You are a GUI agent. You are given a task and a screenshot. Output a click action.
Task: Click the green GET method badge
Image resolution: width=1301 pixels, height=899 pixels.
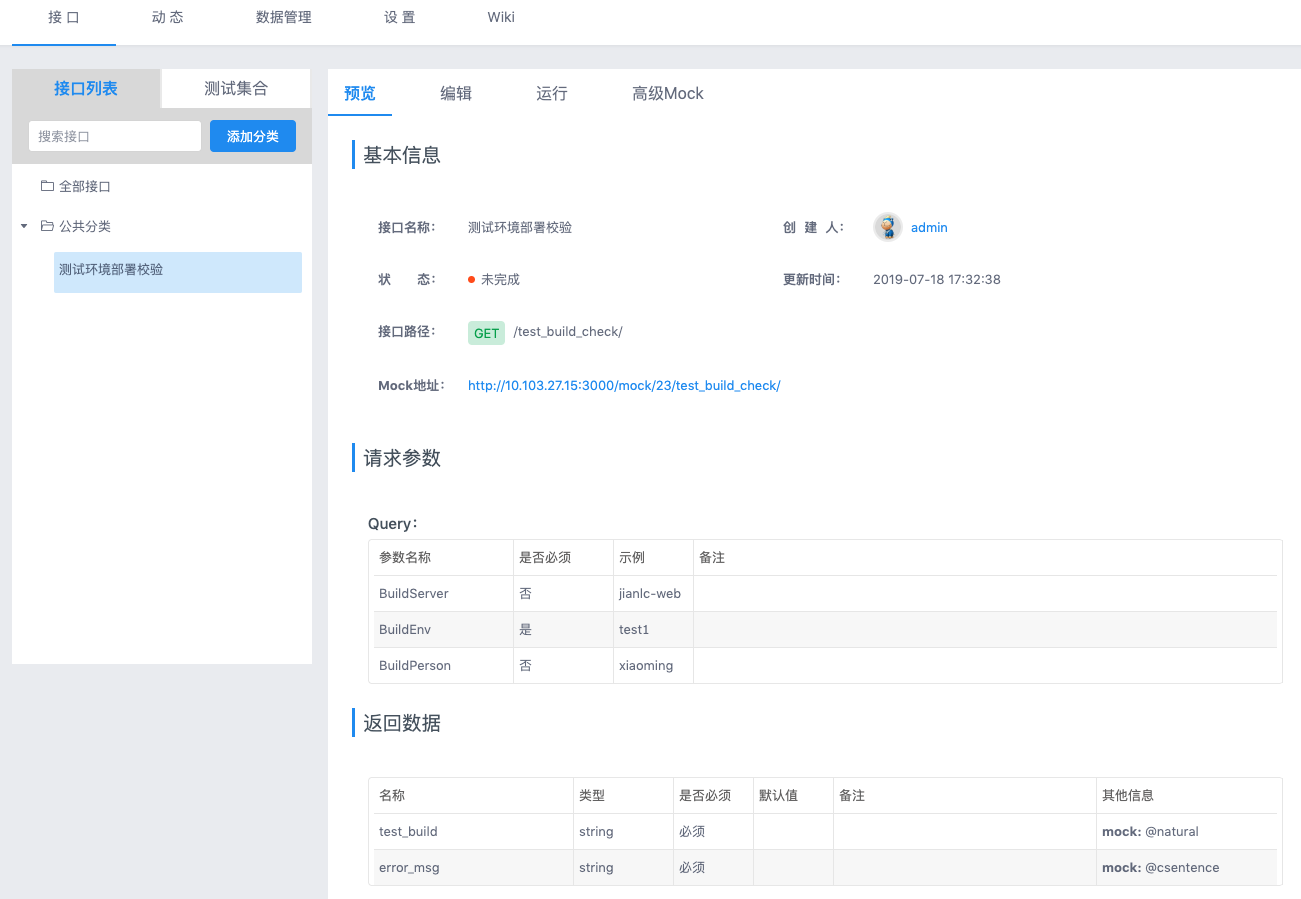[486, 332]
